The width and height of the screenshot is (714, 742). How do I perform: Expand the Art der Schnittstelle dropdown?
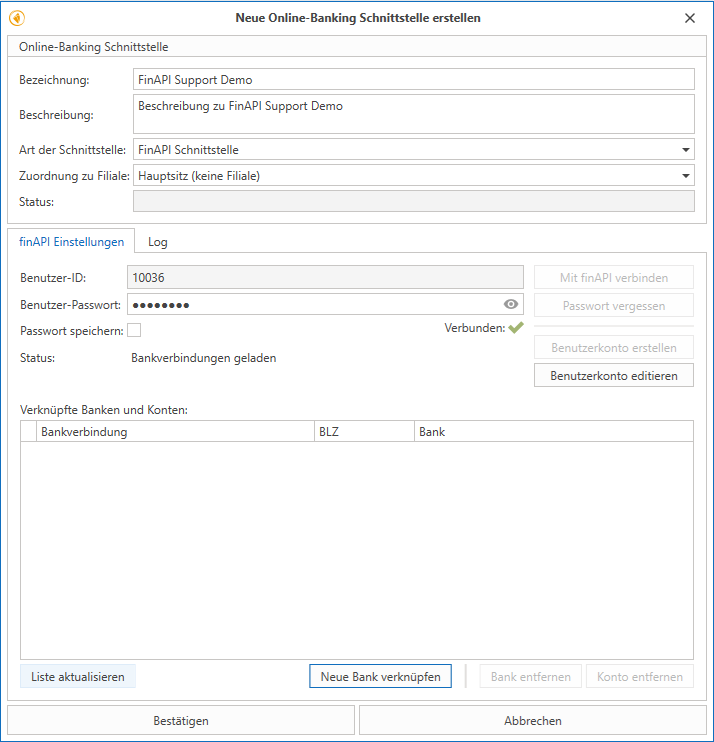click(x=685, y=150)
